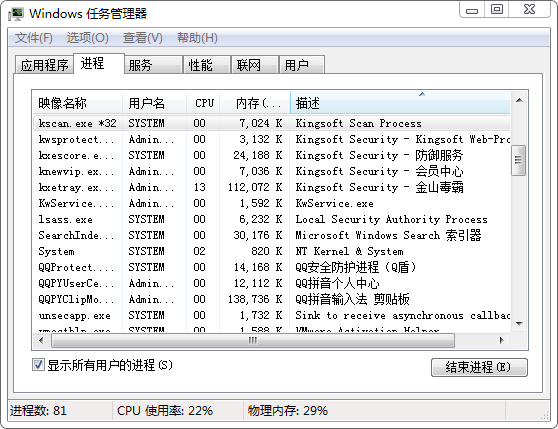Open the 查看(V) menu
This screenshot has height=429, width=558.
(143, 38)
